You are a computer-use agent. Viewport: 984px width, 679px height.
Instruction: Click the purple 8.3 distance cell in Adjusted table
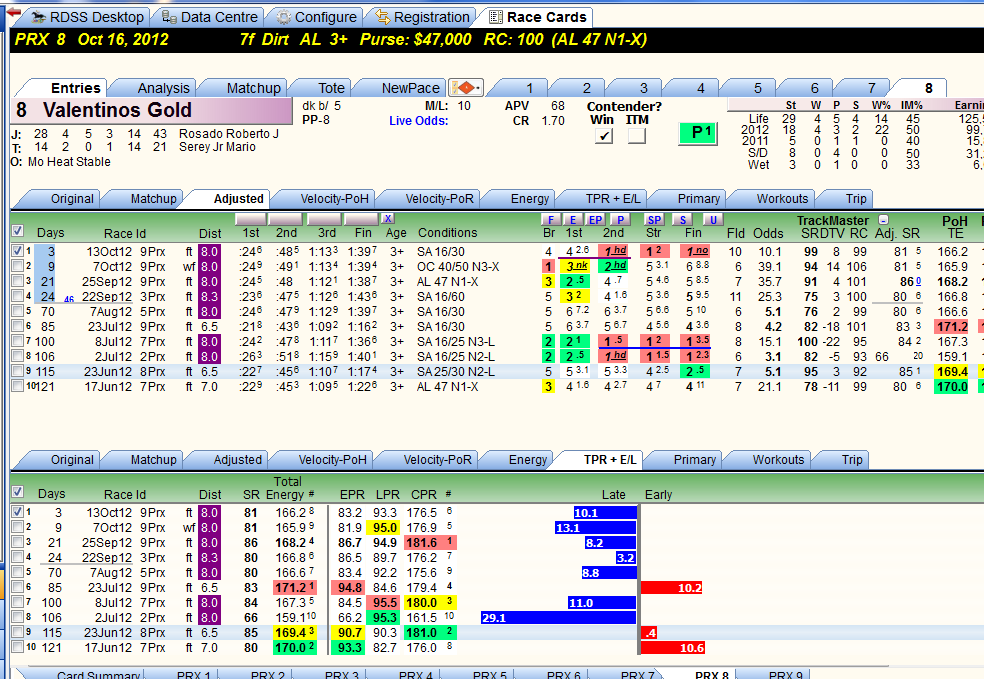click(x=209, y=297)
